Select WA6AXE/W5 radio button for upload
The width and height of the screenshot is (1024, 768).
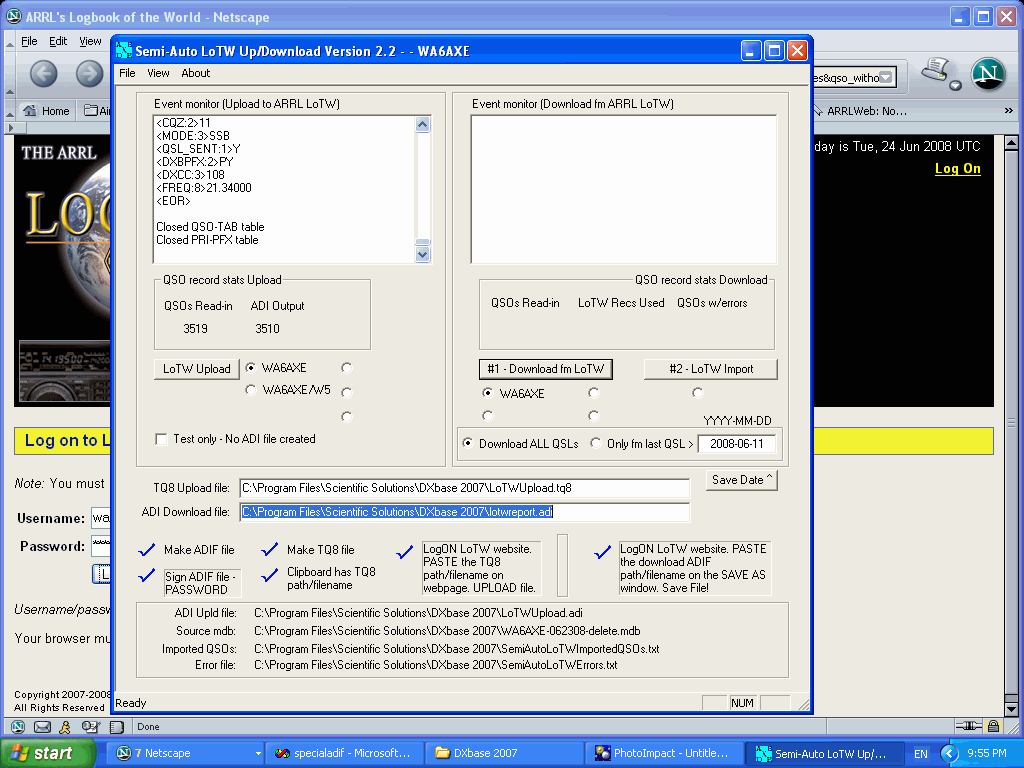(250, 390)
